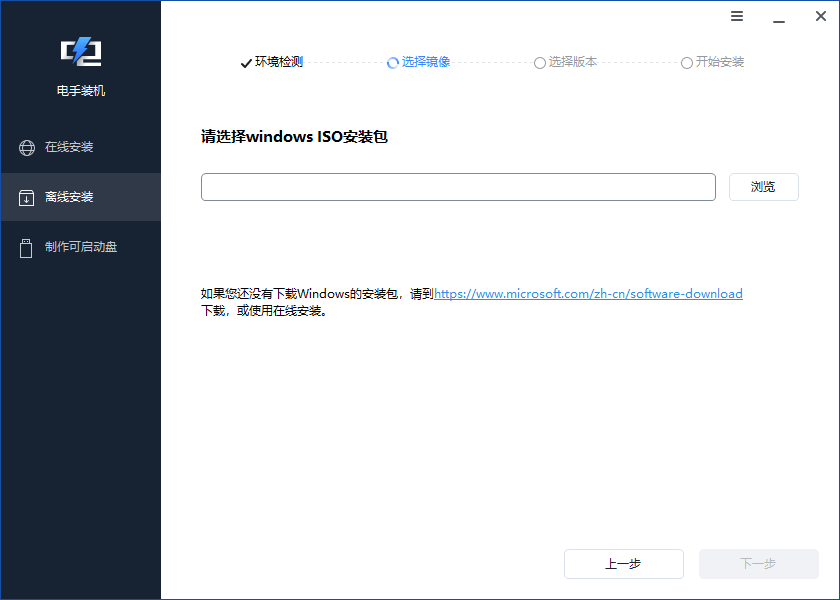The height and width of the screenshot is (600, 840).
Task: Click the 下一步 button
Action: 758,563
